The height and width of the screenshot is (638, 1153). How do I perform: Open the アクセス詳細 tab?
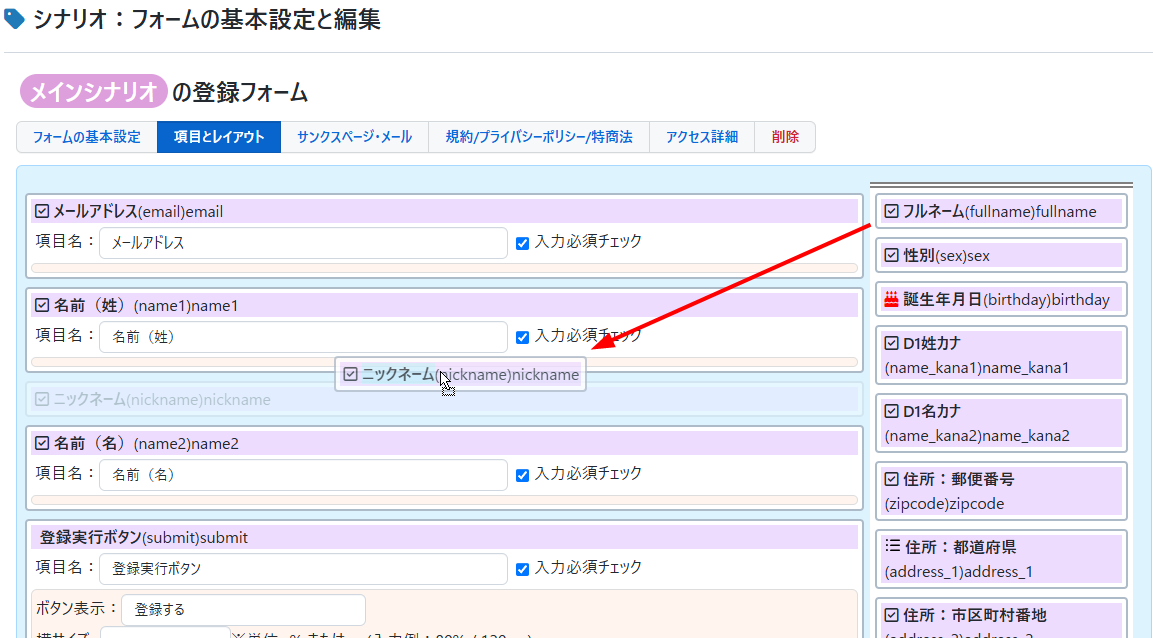tap(702, 137)
